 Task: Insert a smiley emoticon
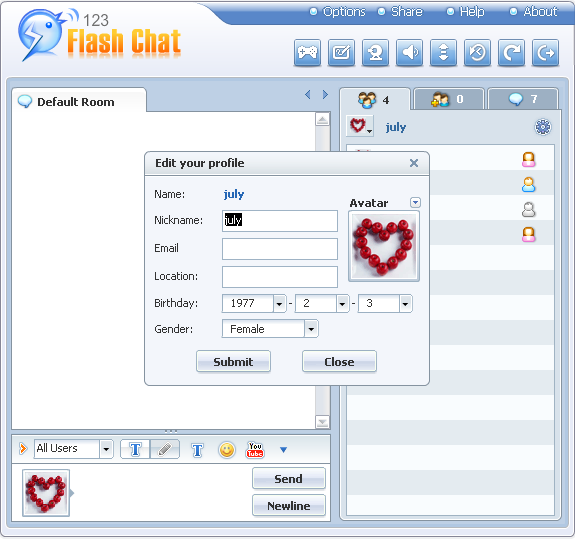[x=227, y=450]
